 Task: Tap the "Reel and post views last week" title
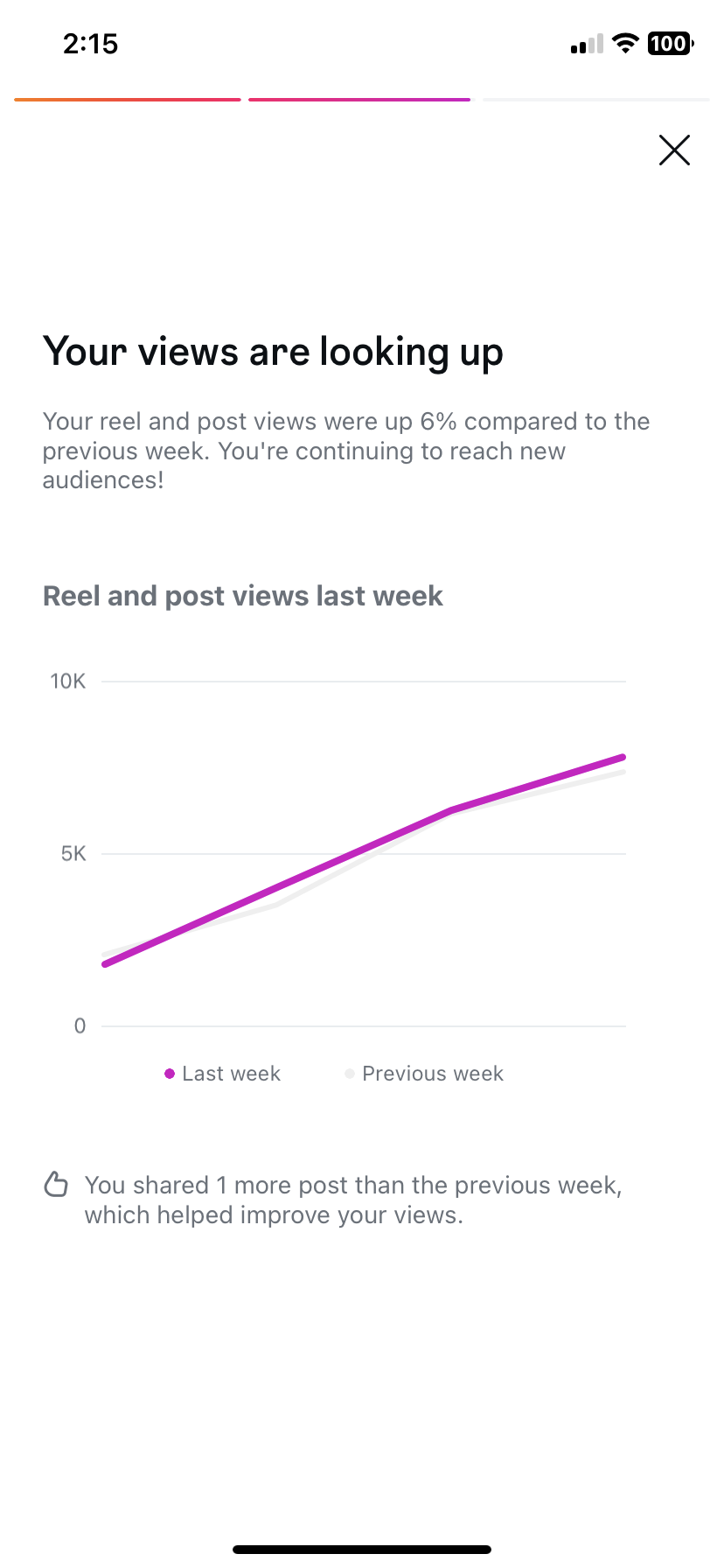tap(243, 596)
